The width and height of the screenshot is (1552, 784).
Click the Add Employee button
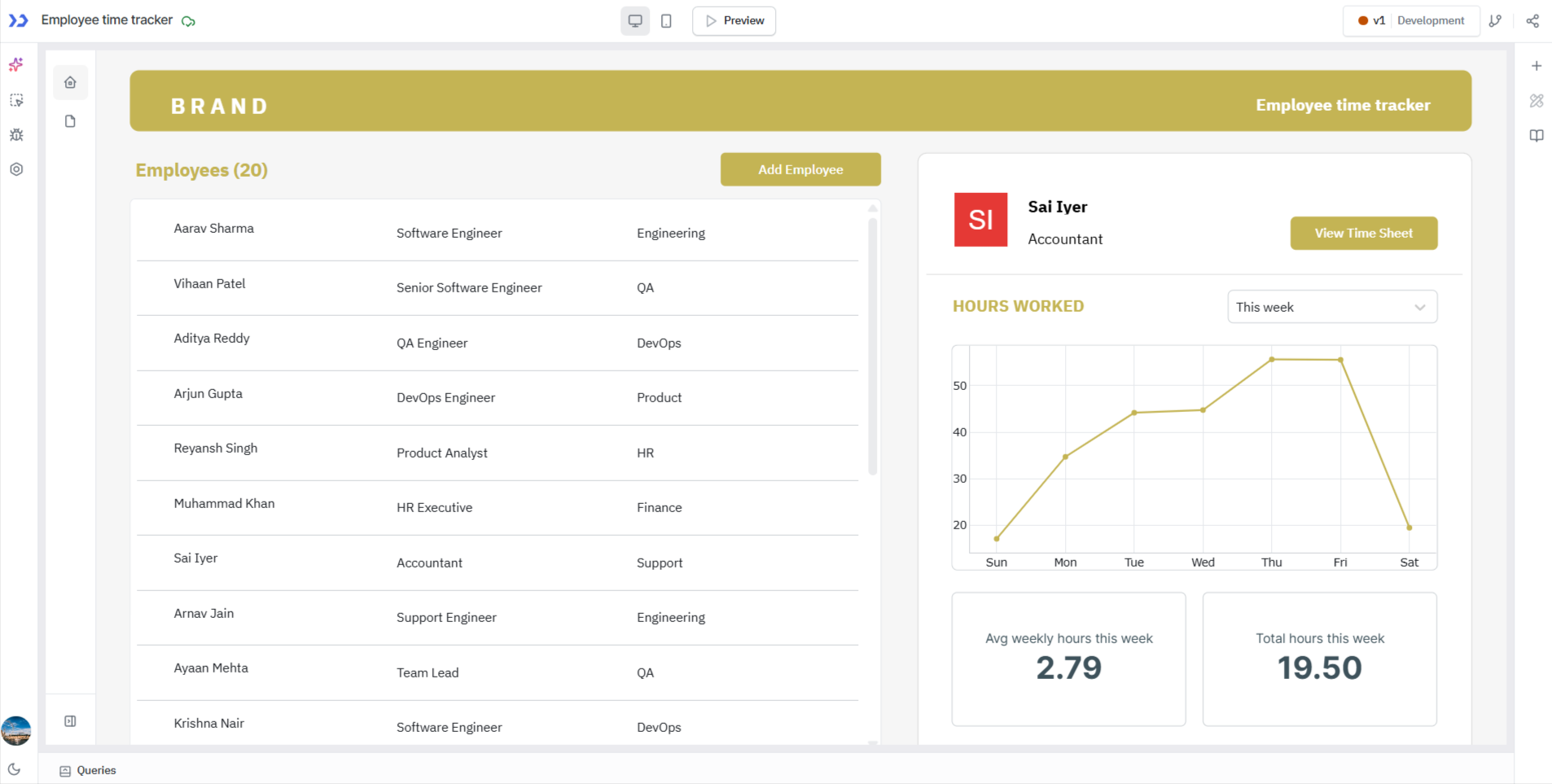click(800, 169)
